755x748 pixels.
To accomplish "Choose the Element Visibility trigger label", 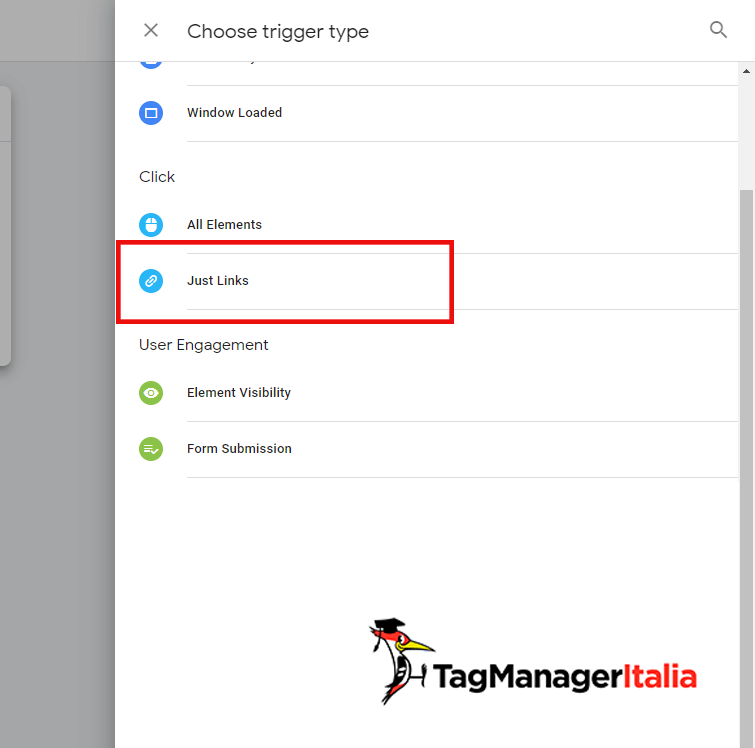I will pos(239,393).
